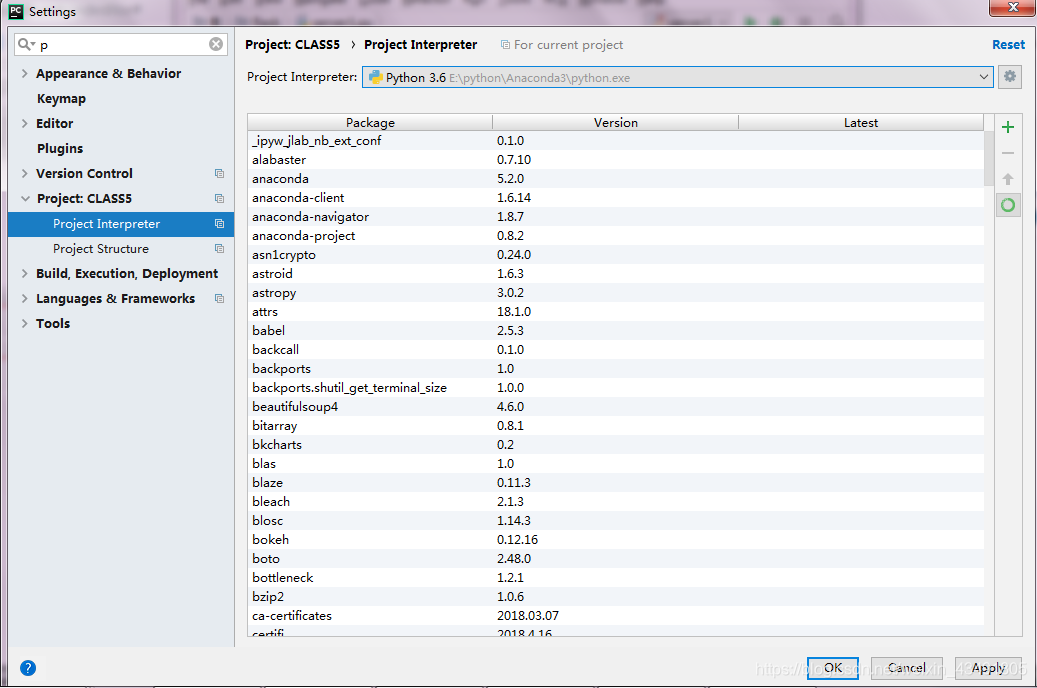Collapse the Project: CLASS5 section

pos(25,198)
